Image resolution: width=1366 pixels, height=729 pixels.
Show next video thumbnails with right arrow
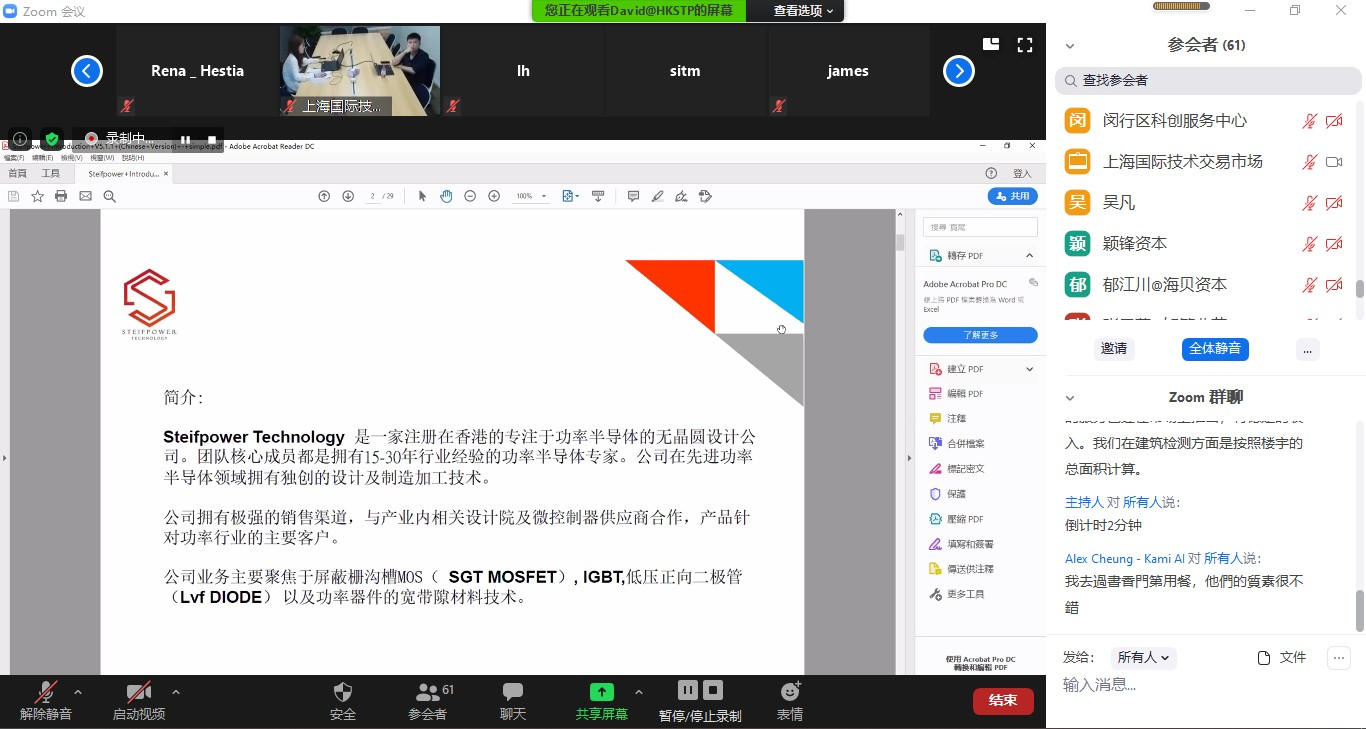(x=958, y=71)
